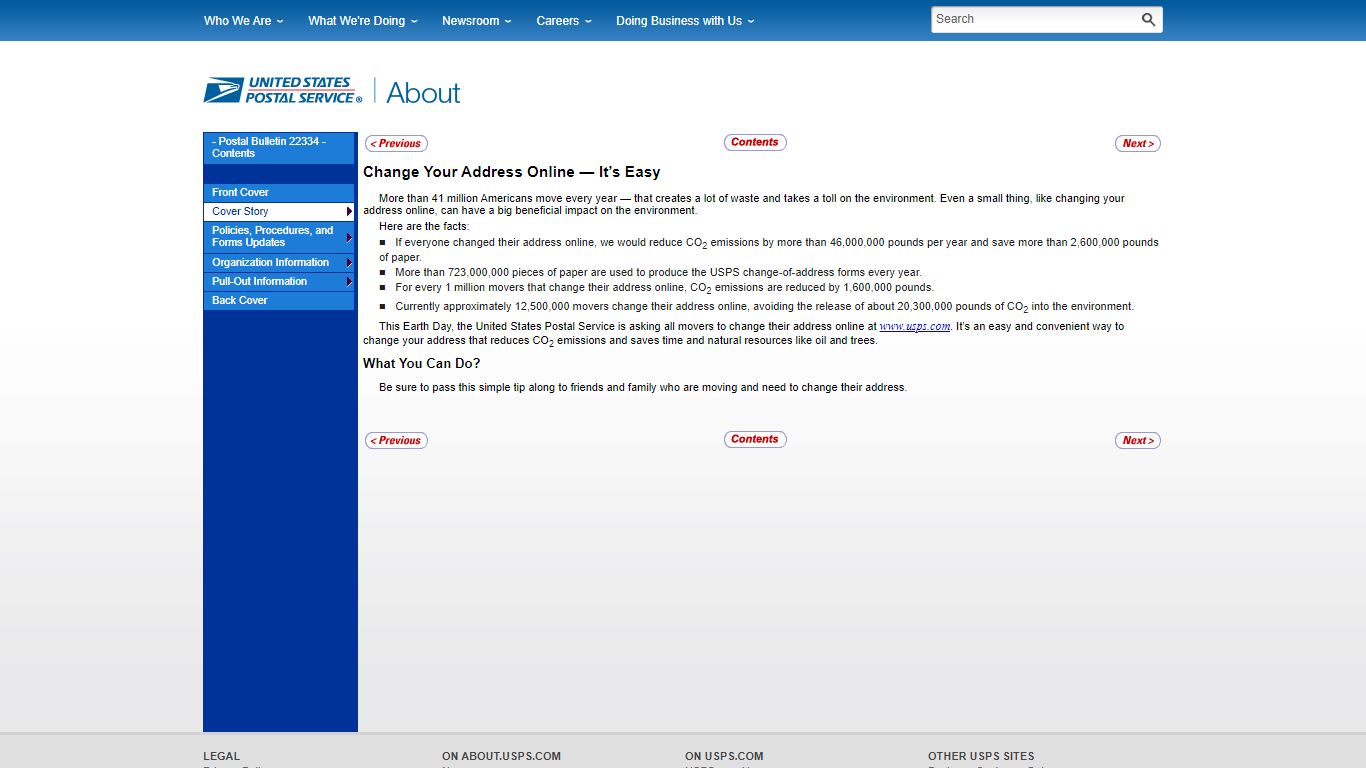
Task: Click the heading Change Your Address Online
Action: pyautogui.click(x=512, y=172)
